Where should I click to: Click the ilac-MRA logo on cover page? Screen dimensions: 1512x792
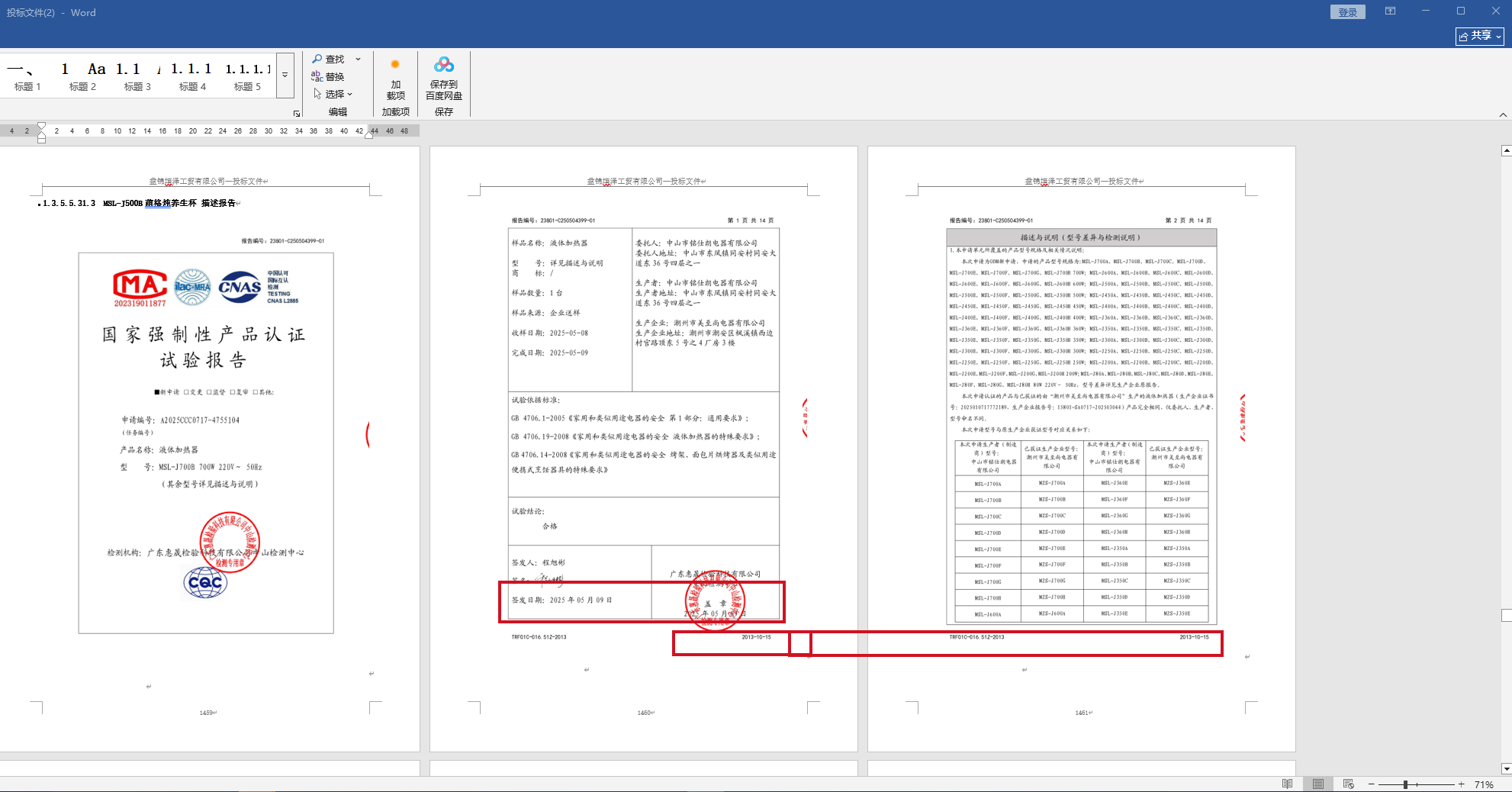click(192, 287)
